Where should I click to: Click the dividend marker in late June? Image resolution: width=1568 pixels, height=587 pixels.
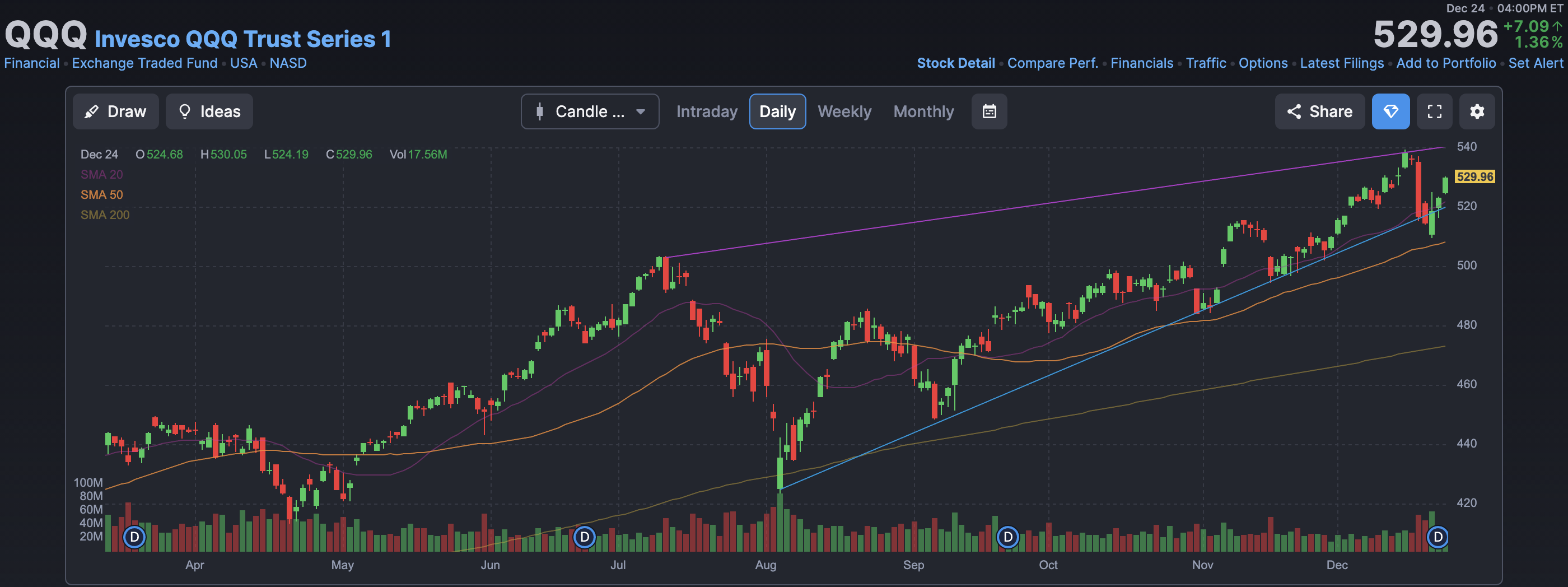pos(584,537)
